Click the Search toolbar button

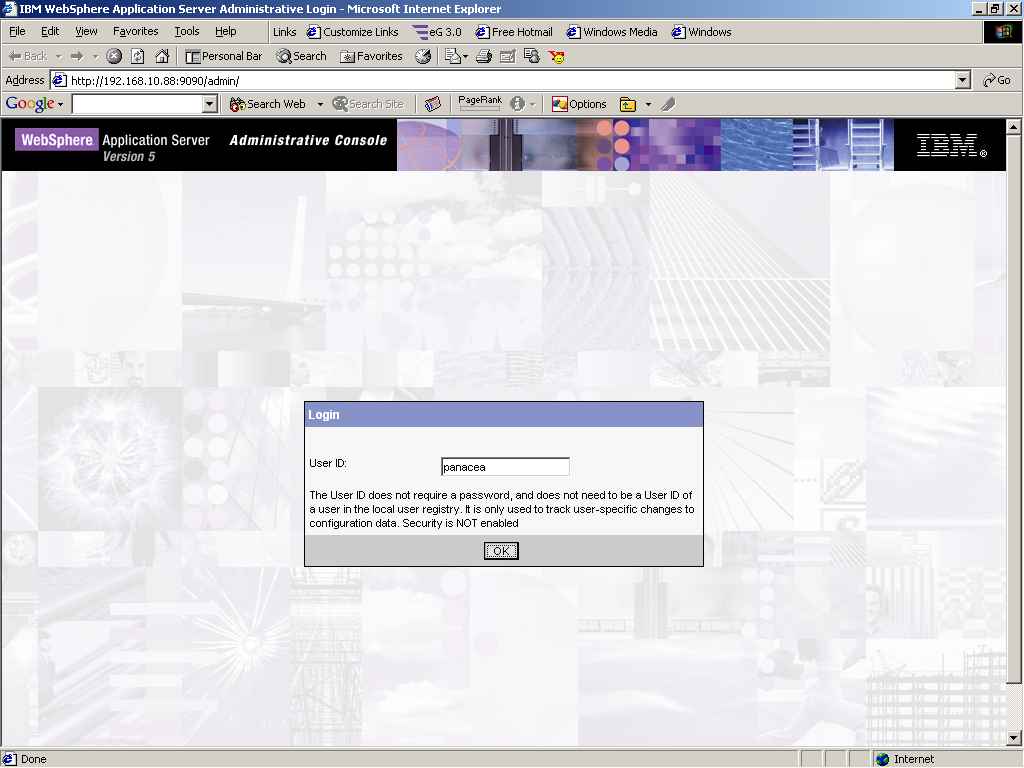pos(301,56)
